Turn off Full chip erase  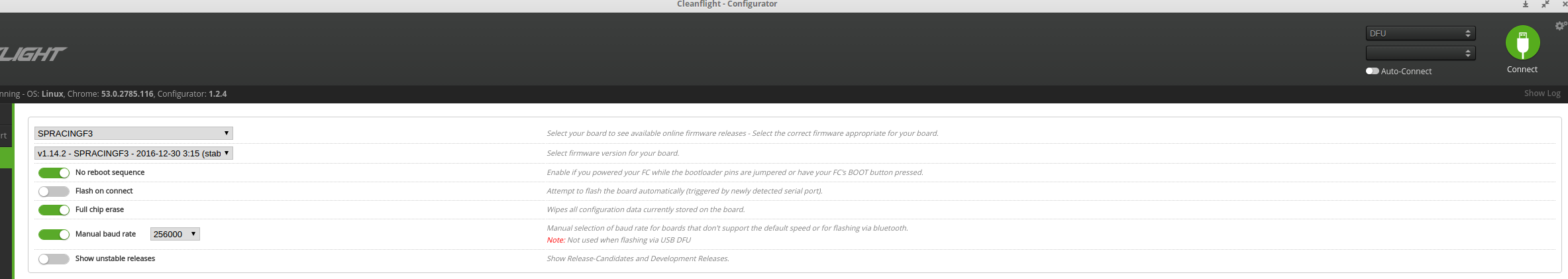click(x=54, y=210)
